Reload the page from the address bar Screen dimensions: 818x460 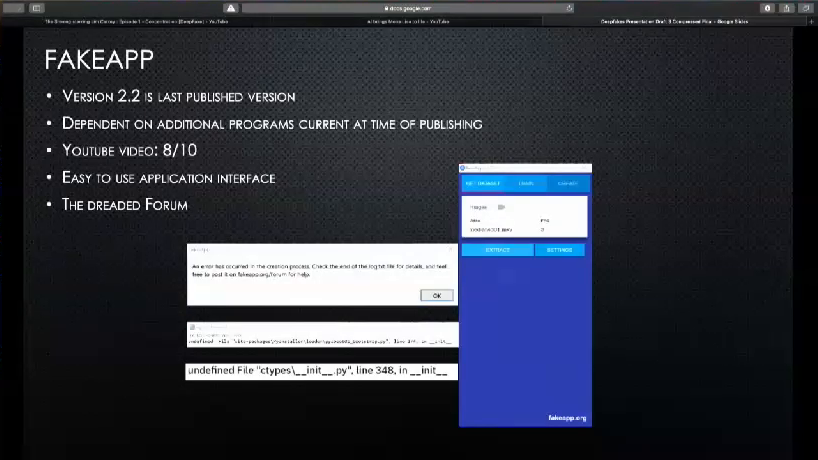coord(569,8)
